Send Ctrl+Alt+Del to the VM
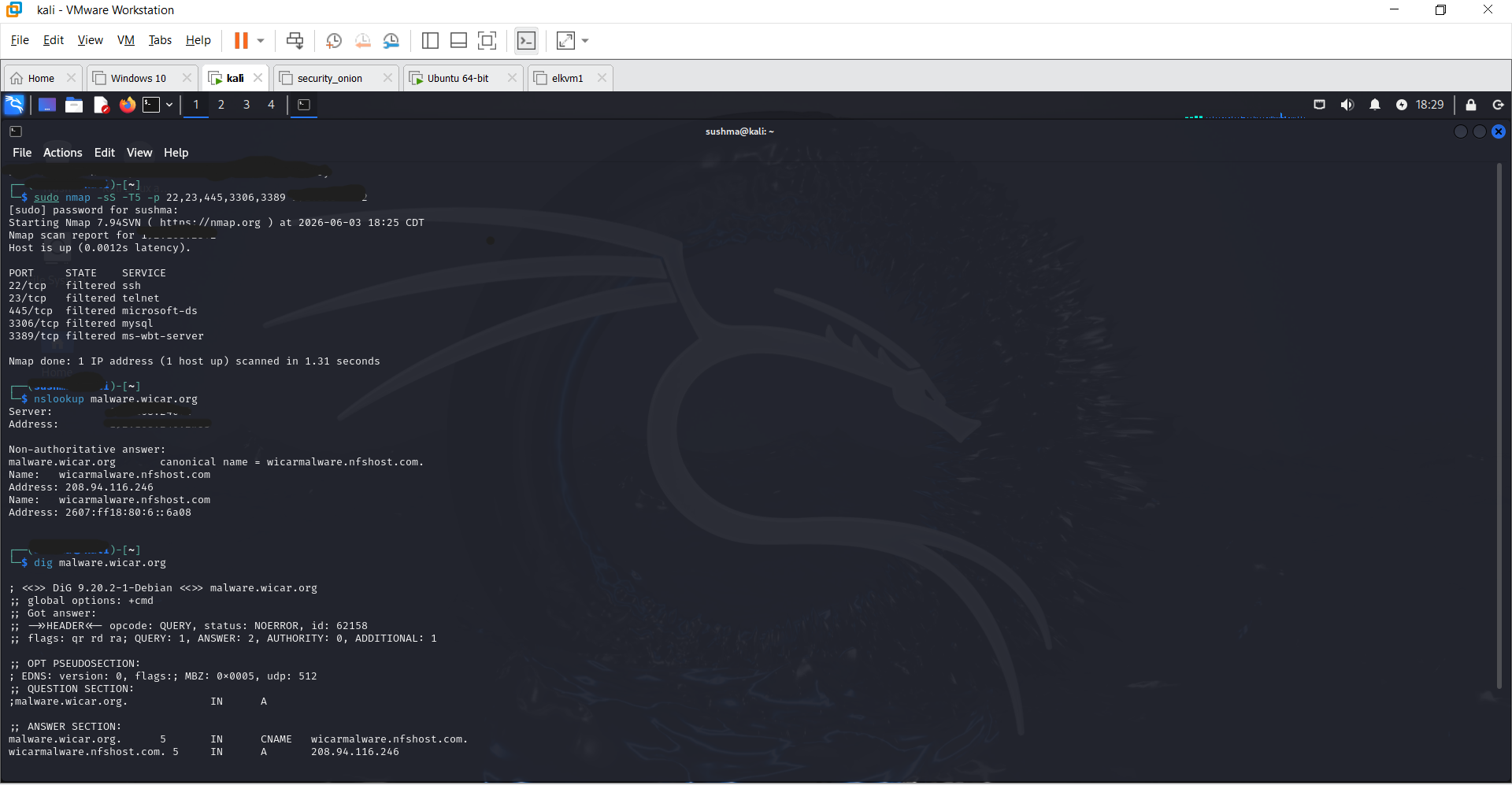The height and width of the screenshot is (785, 1512). [x=295, y=40]
